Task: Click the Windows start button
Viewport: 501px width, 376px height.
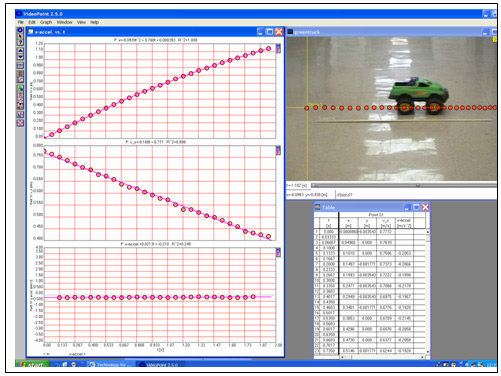Action: (32, 365)
